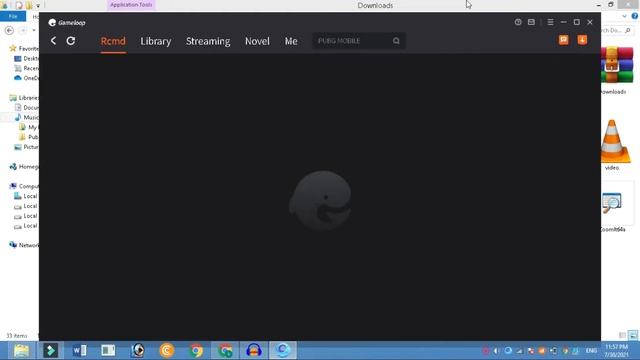This screenshot has width=640, height=360.
Task: Select OneDrive in Explorer sidebar
Action: (x=27, y=78)
